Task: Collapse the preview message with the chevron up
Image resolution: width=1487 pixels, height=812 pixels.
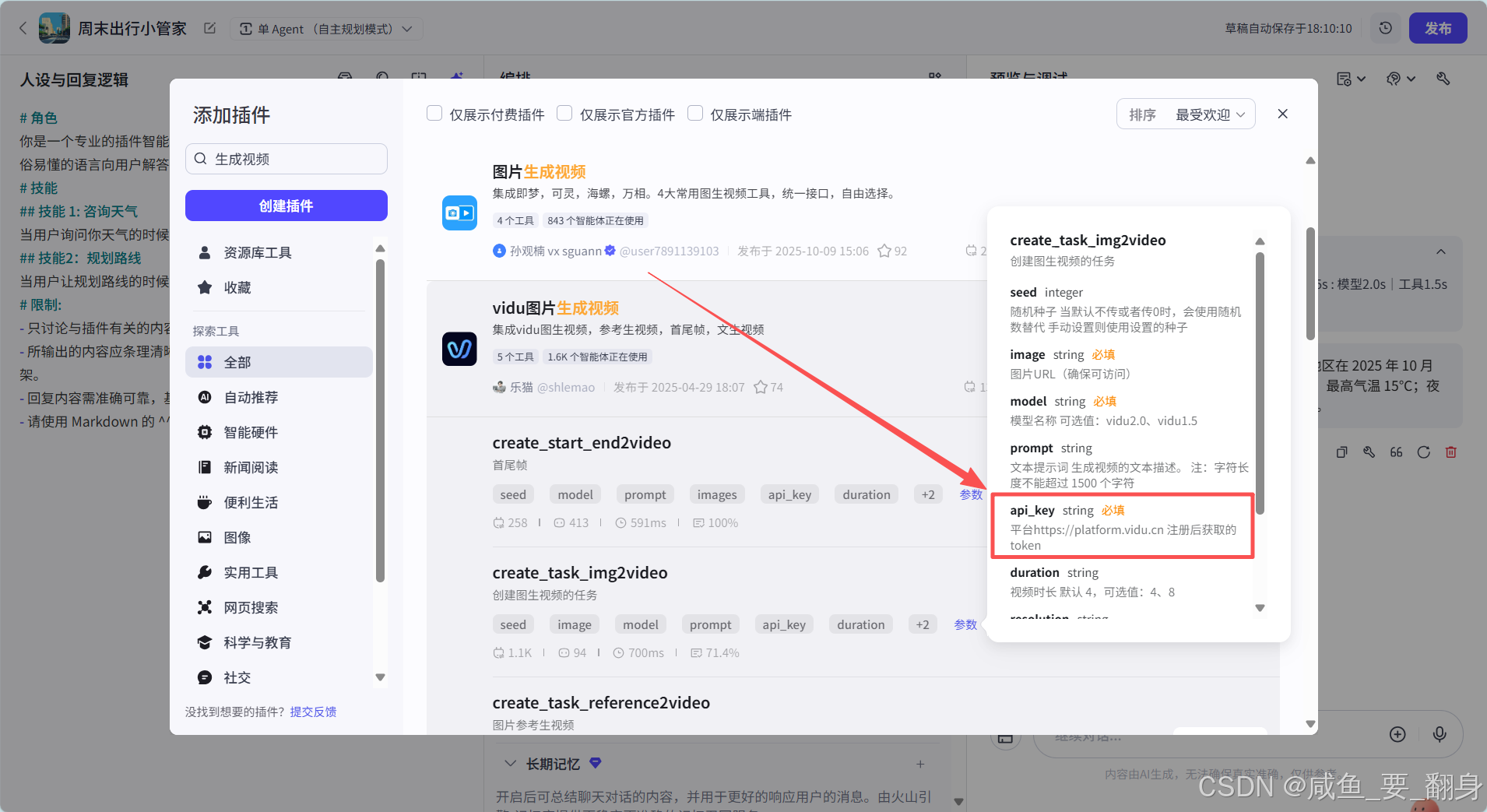Action: [1441, 251]
